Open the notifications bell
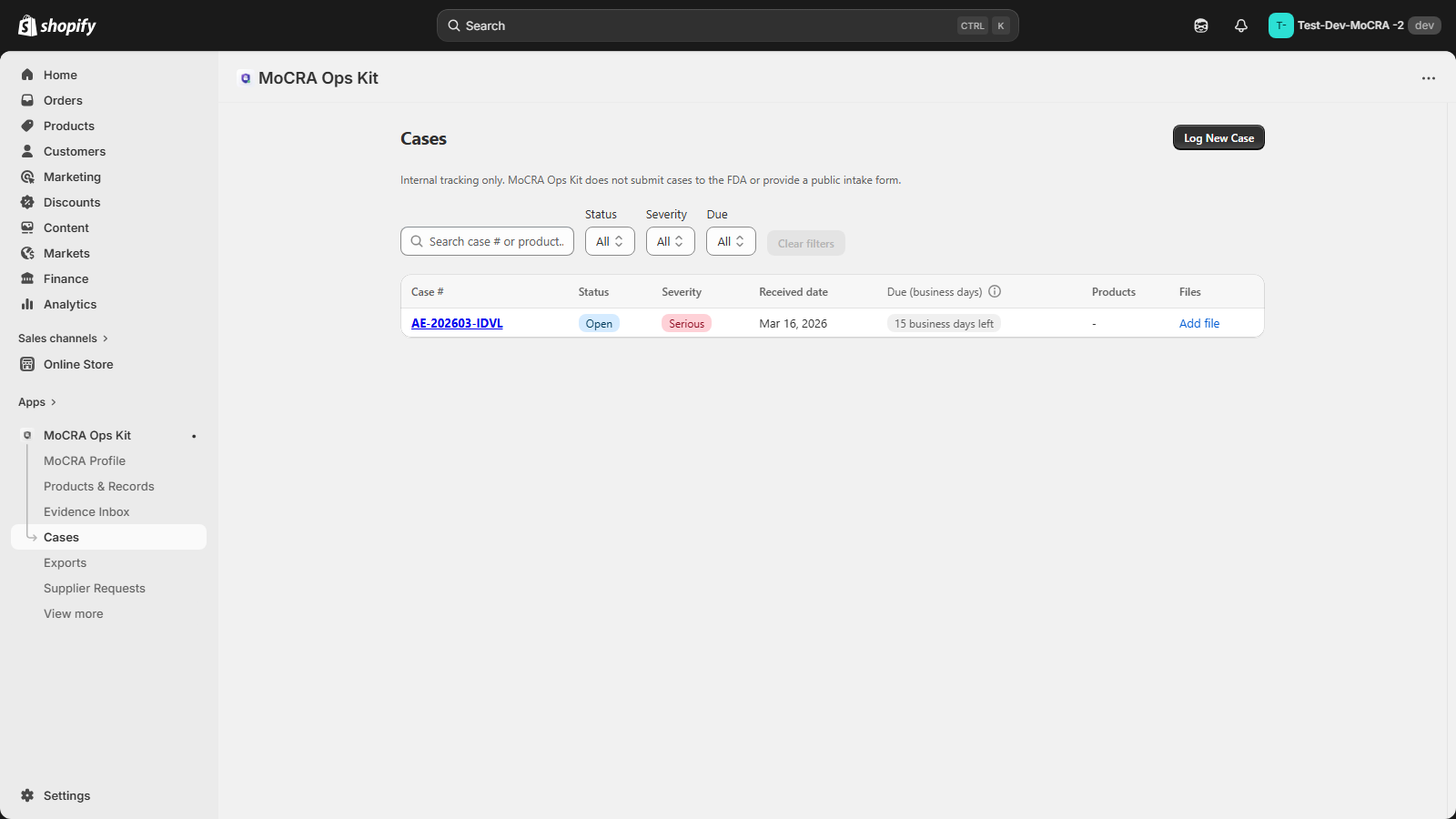 coord(1241,25)
